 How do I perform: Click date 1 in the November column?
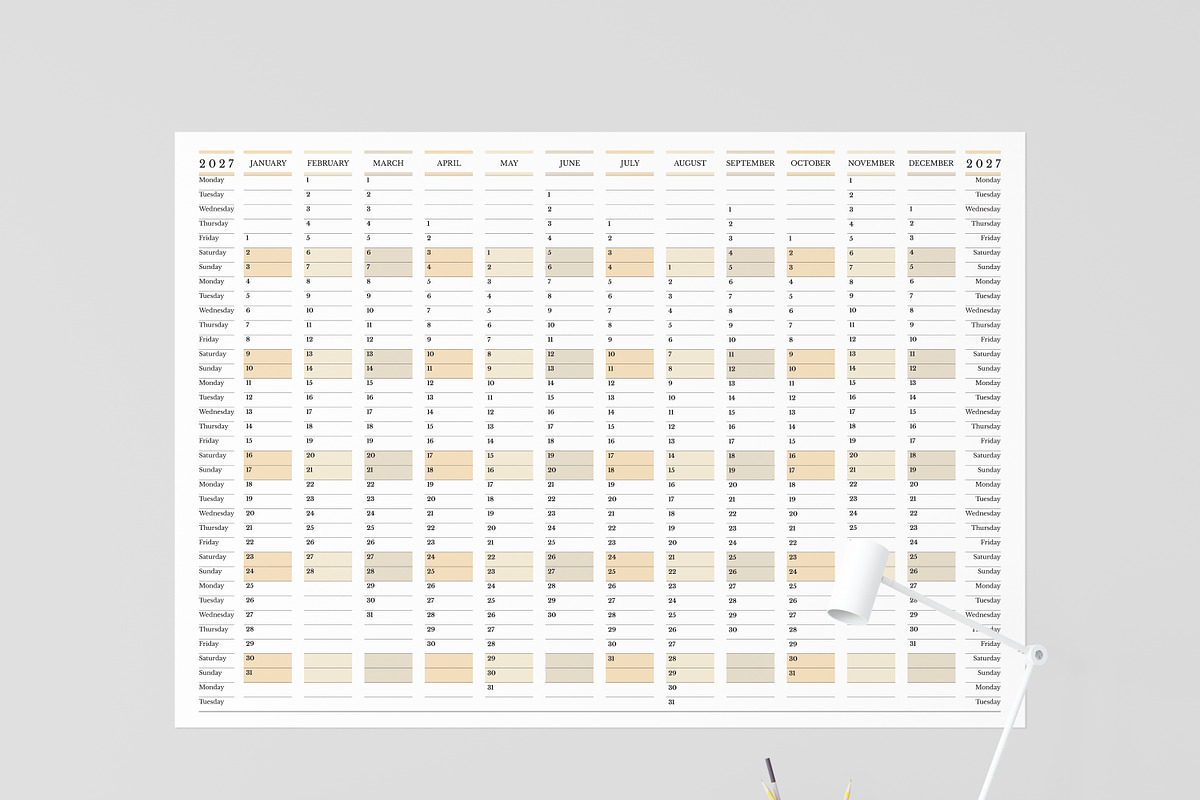point(850,180)
